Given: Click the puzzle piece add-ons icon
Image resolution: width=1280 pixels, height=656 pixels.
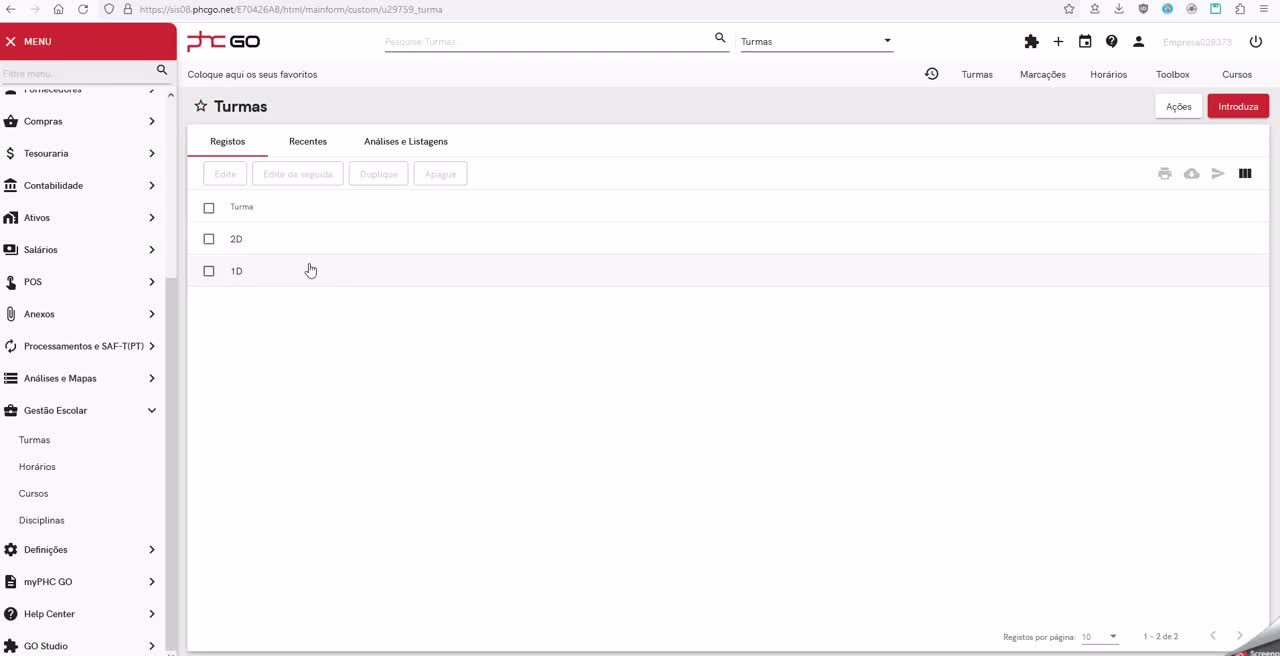Looking at the screenshot, I should (1031, 42).
